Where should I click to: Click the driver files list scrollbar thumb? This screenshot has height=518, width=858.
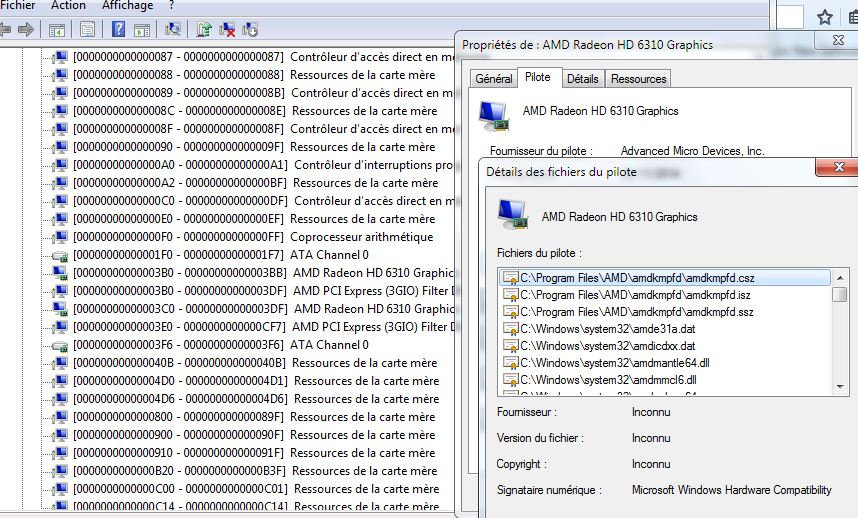point(840,294)
